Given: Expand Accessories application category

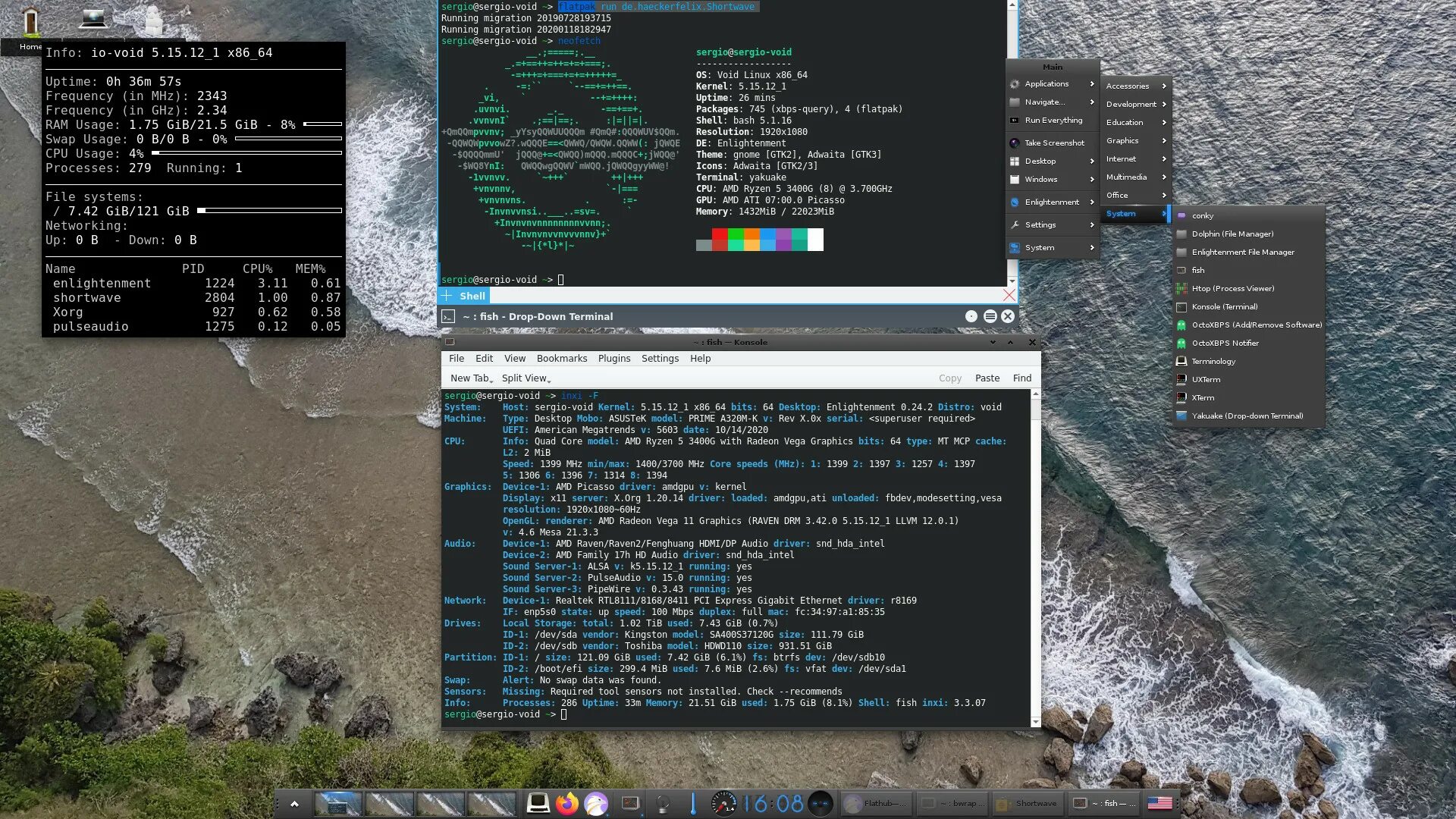Looking at the screenshot, I should tap(1135, 86).
